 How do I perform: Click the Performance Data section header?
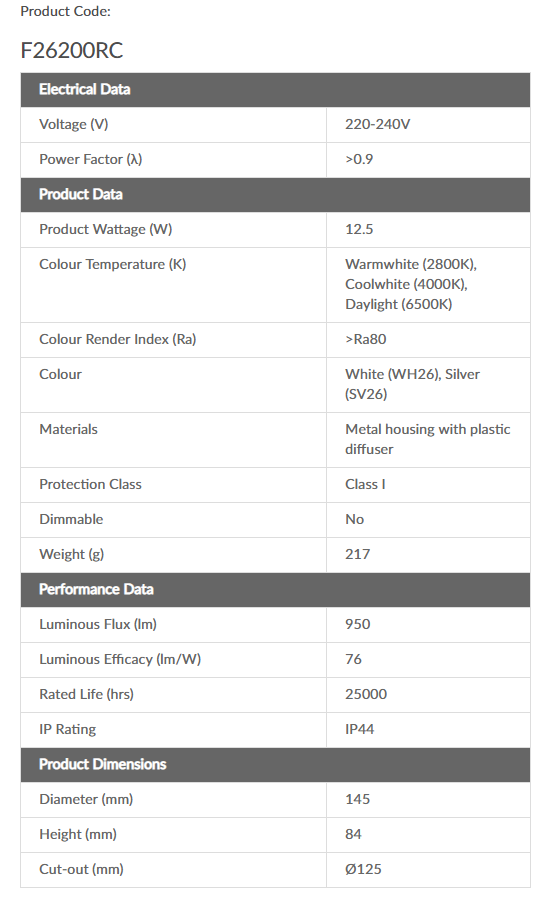coord(275,589)
